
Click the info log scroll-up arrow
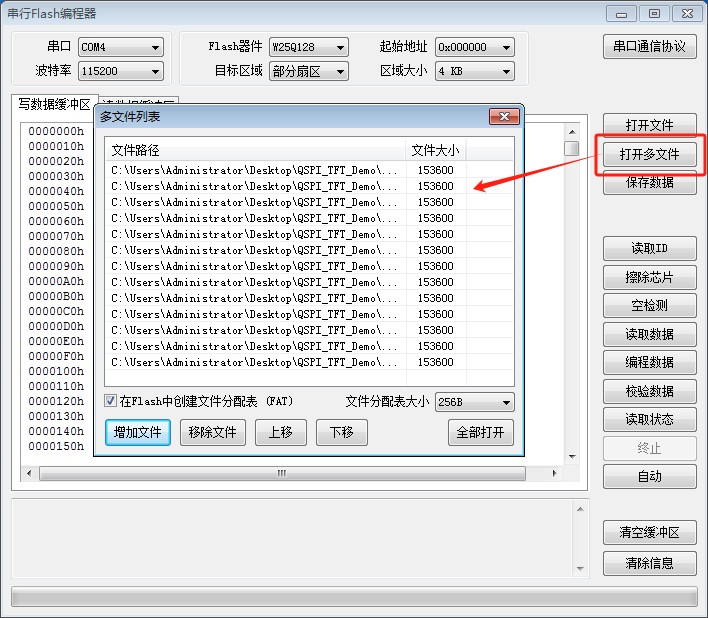[x=580, y=509]
